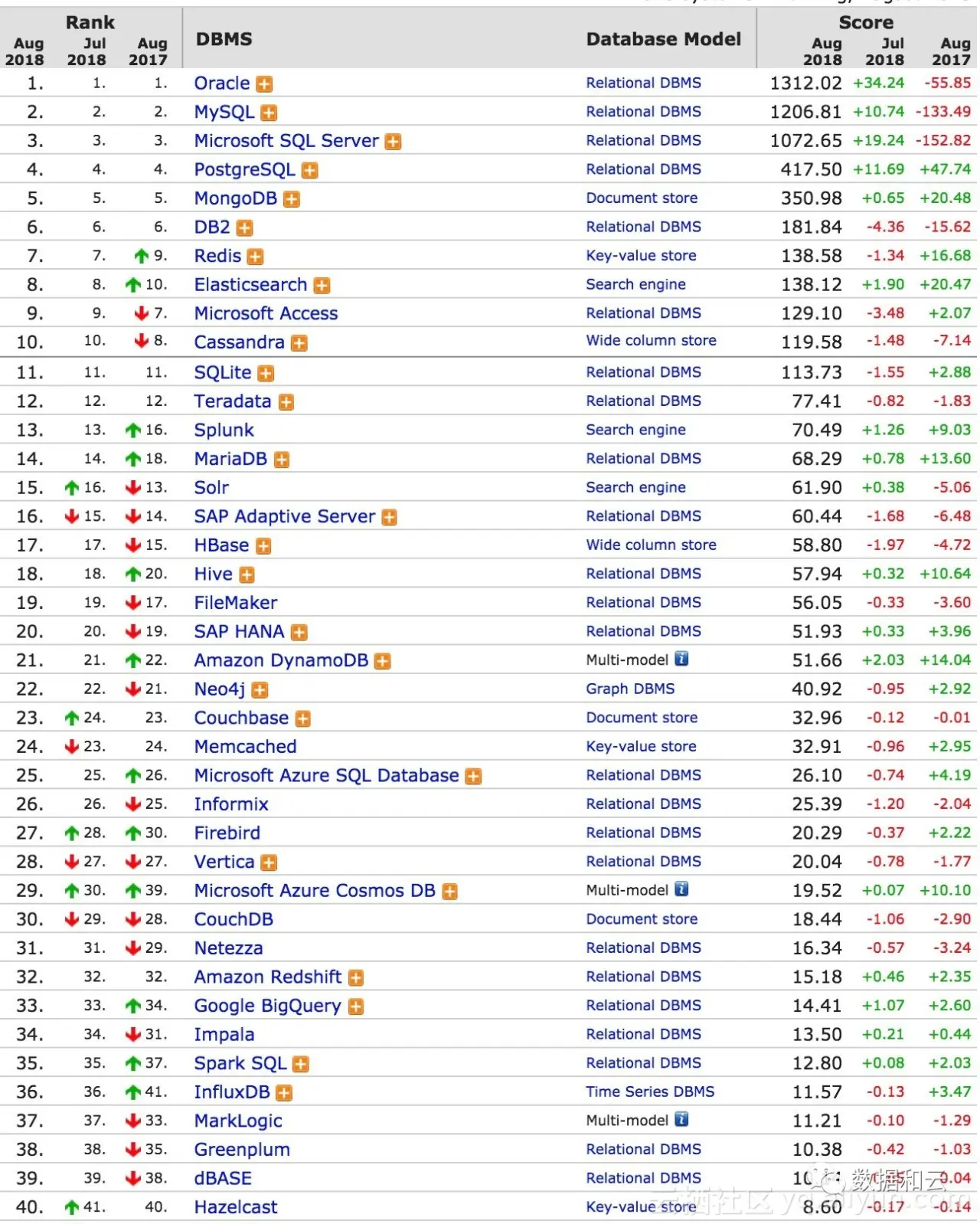Click the plus icon beside SAP HANA
980x1224 pixels.
pyautogui.click(x=299, y=633)
